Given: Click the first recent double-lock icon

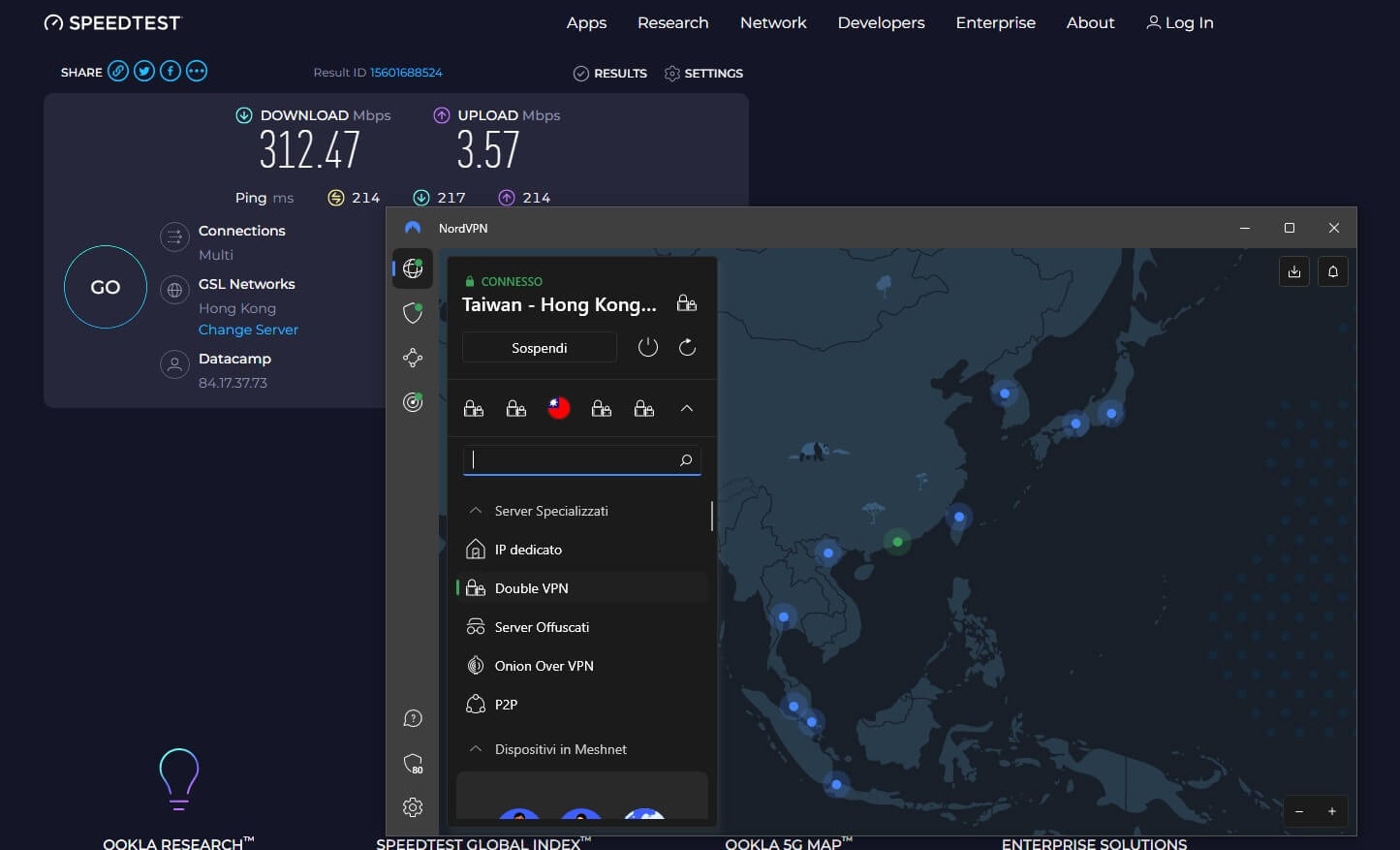Looking at the screenshot, I should point(474,409).
